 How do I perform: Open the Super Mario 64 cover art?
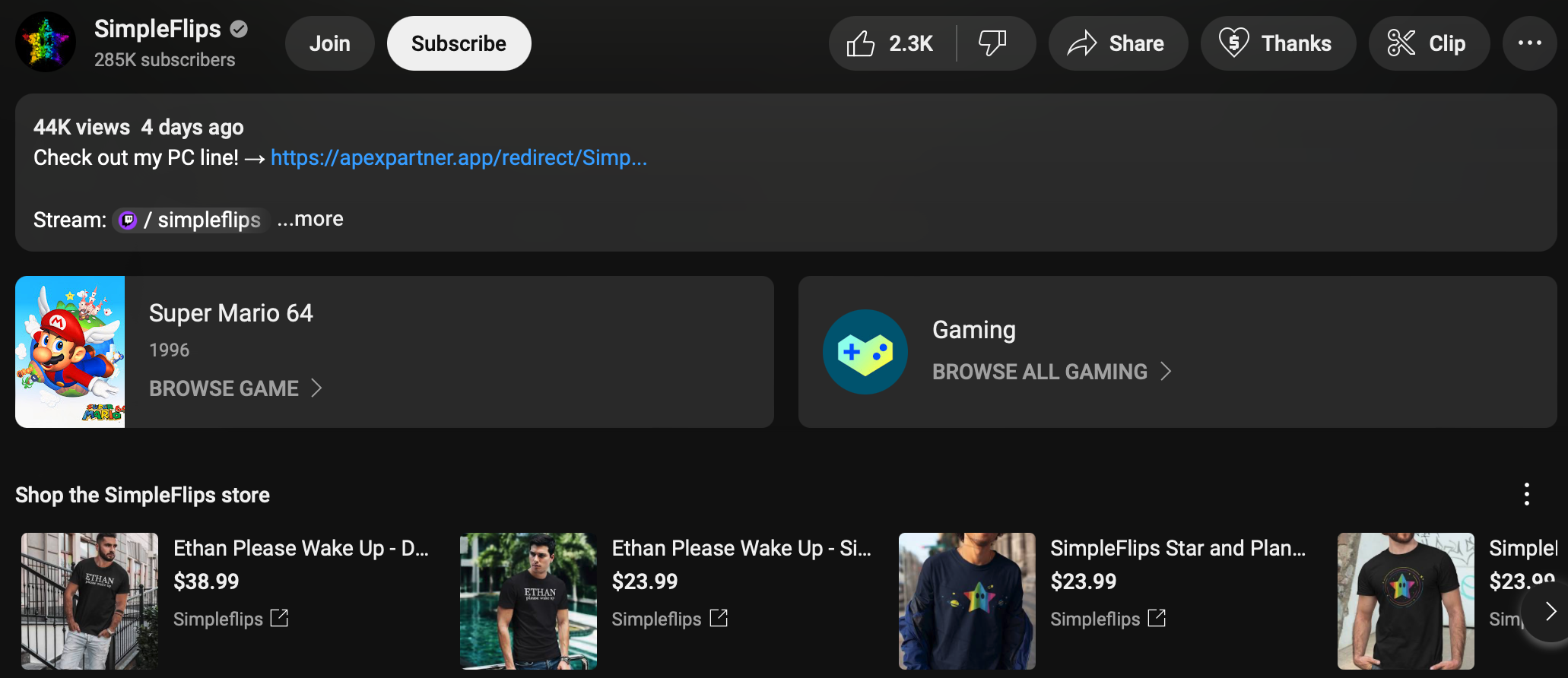tap(70, 352)
